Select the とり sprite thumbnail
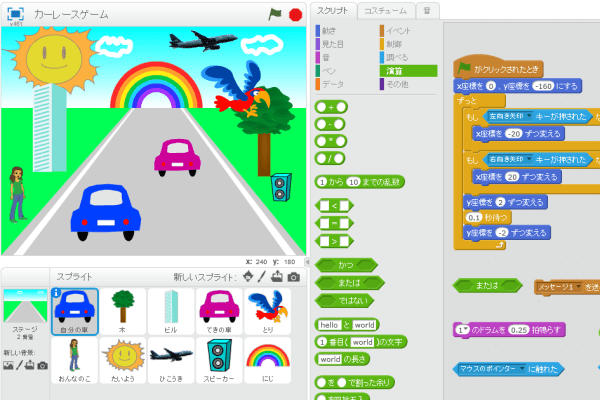This screenshot has width=600, height=400. pos(266,312)
